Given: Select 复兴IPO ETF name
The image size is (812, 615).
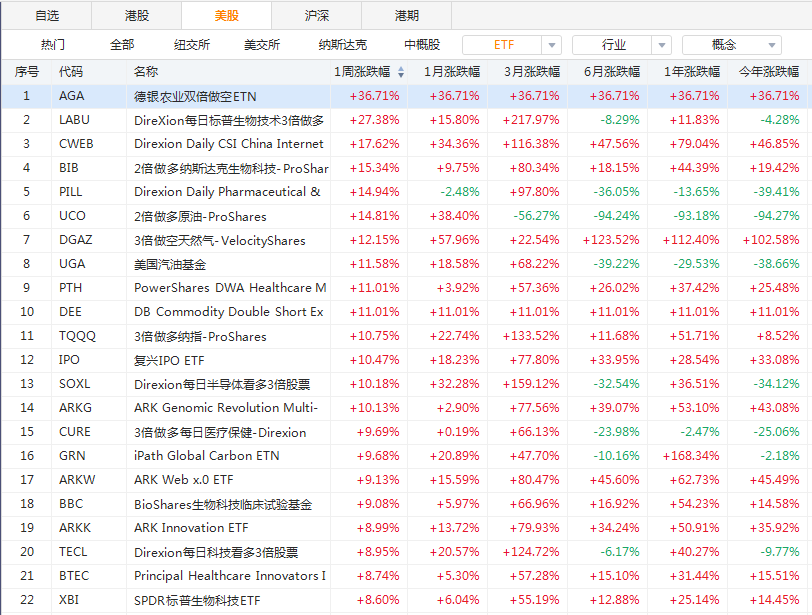Looking at the screenshot, I should 169,360.
